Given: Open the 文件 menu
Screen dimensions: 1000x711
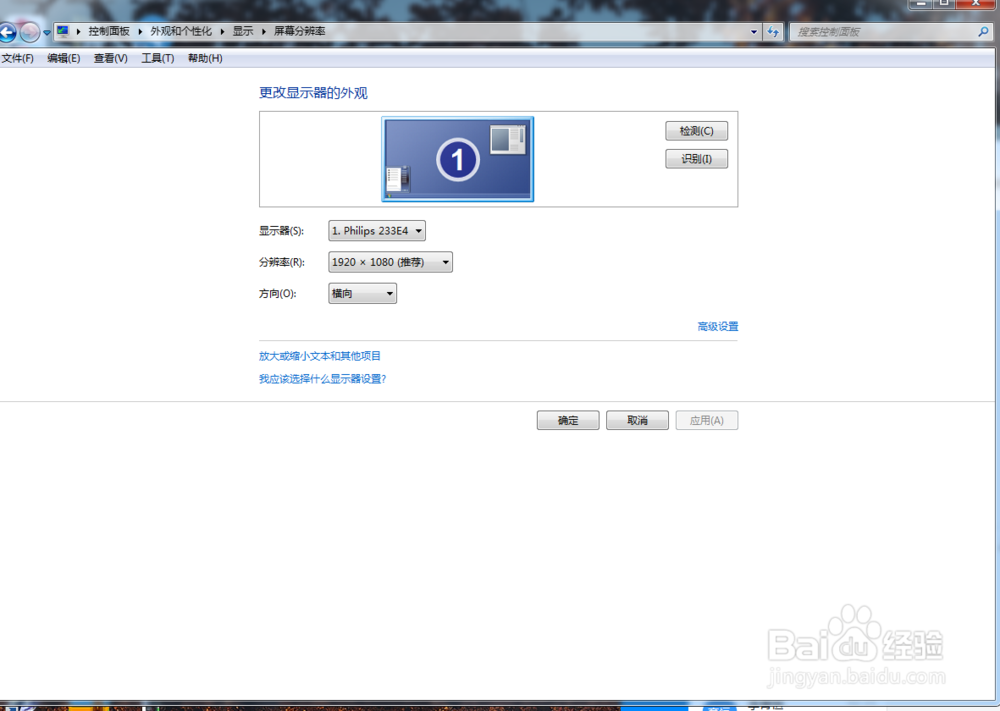Looking at the screenshot, I should pyautogui.click(x=17, y=58).
